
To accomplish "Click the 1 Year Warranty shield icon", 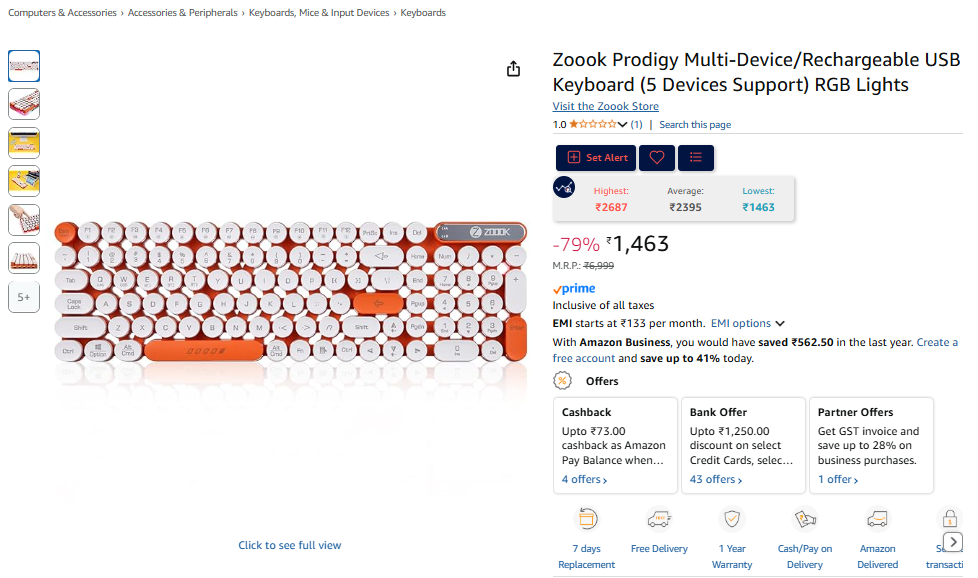I will coord(732,519).
